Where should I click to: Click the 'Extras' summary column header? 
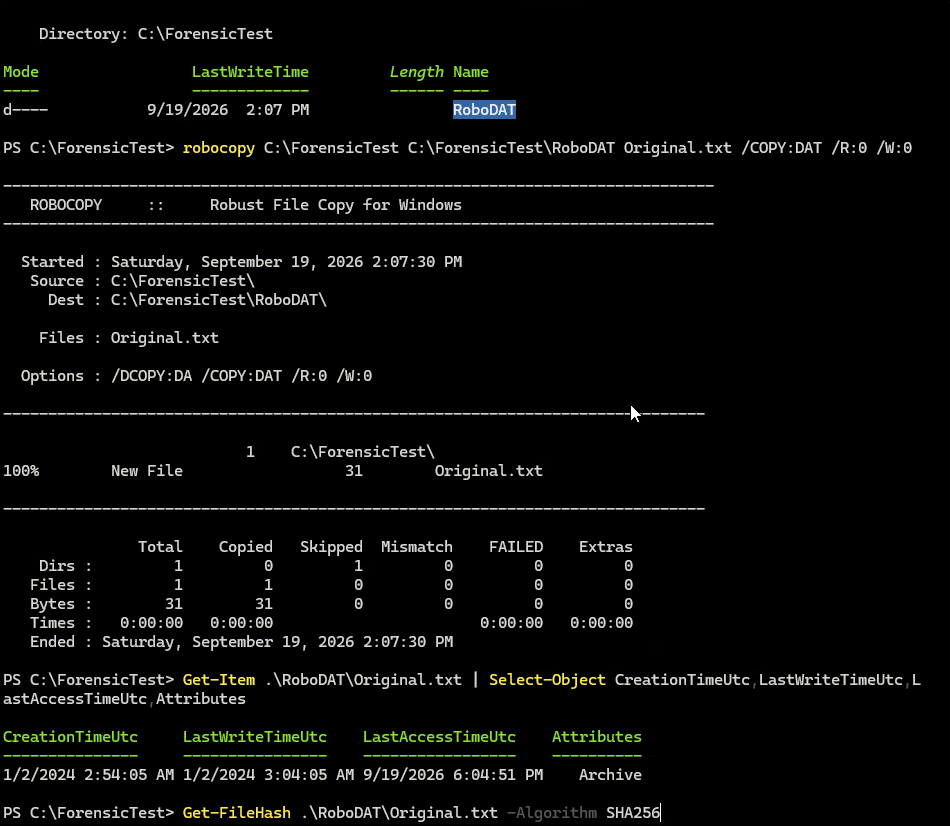606,547
